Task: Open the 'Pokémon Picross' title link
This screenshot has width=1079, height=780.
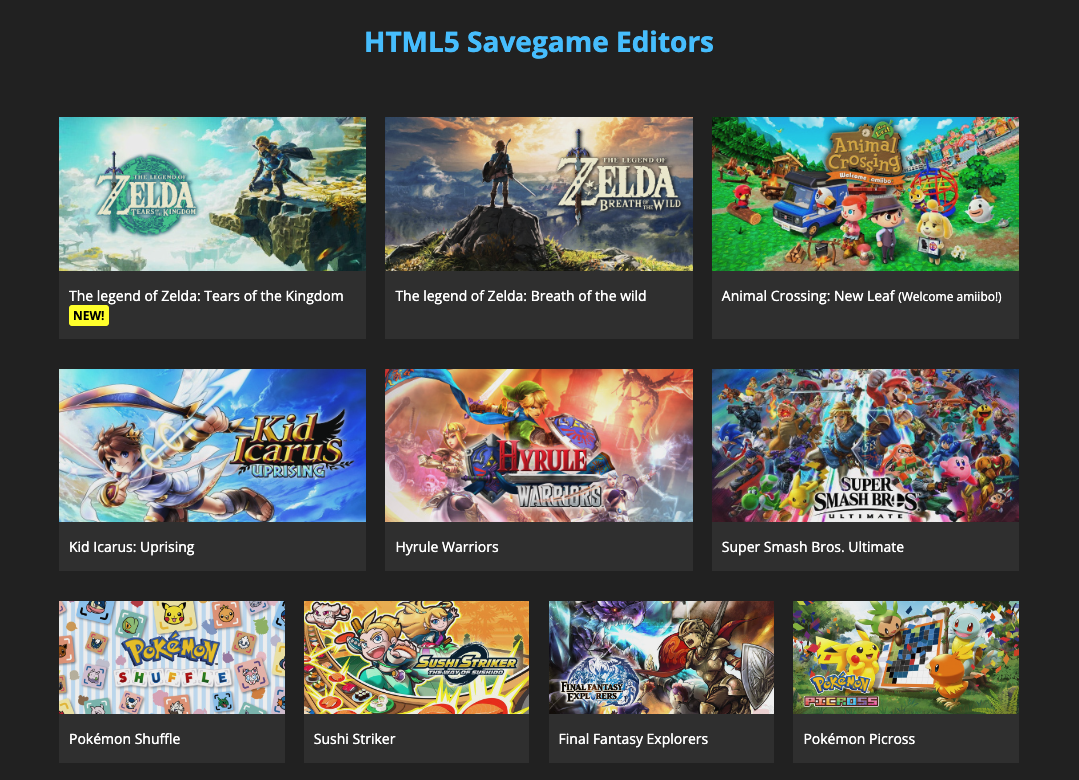Action: point(859,739)
